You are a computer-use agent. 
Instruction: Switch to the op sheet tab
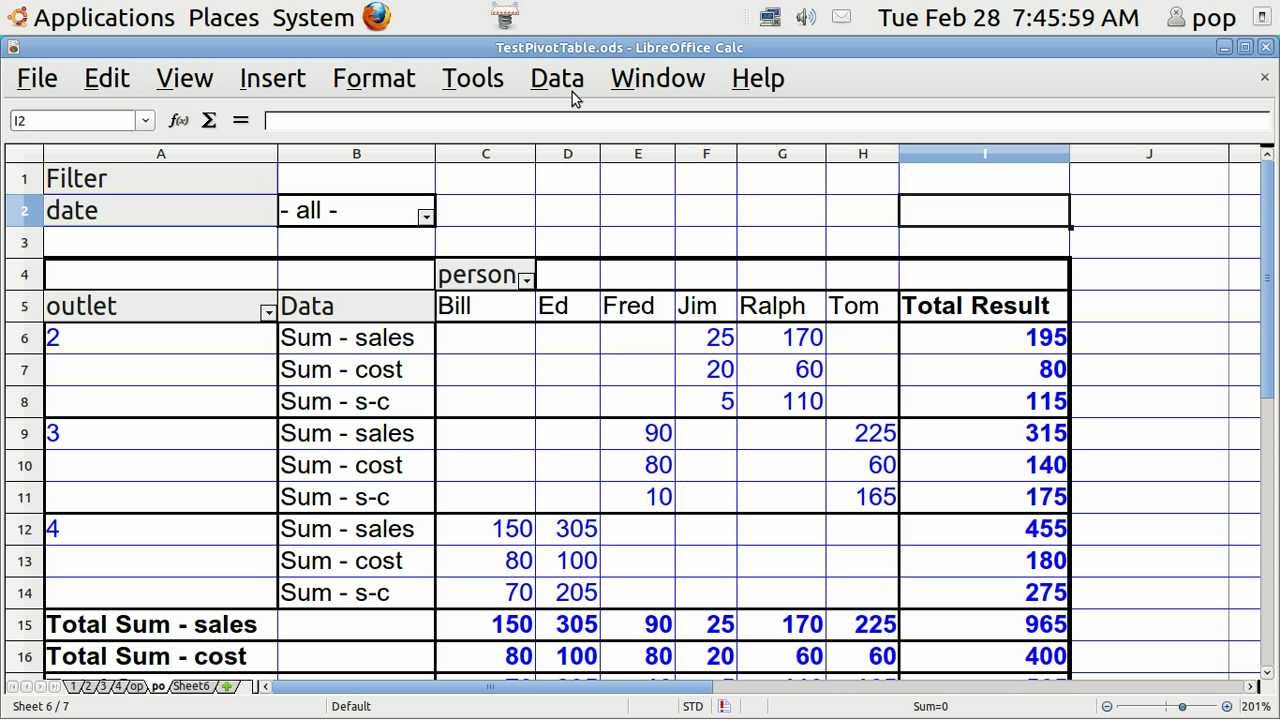tap(136, 687)
